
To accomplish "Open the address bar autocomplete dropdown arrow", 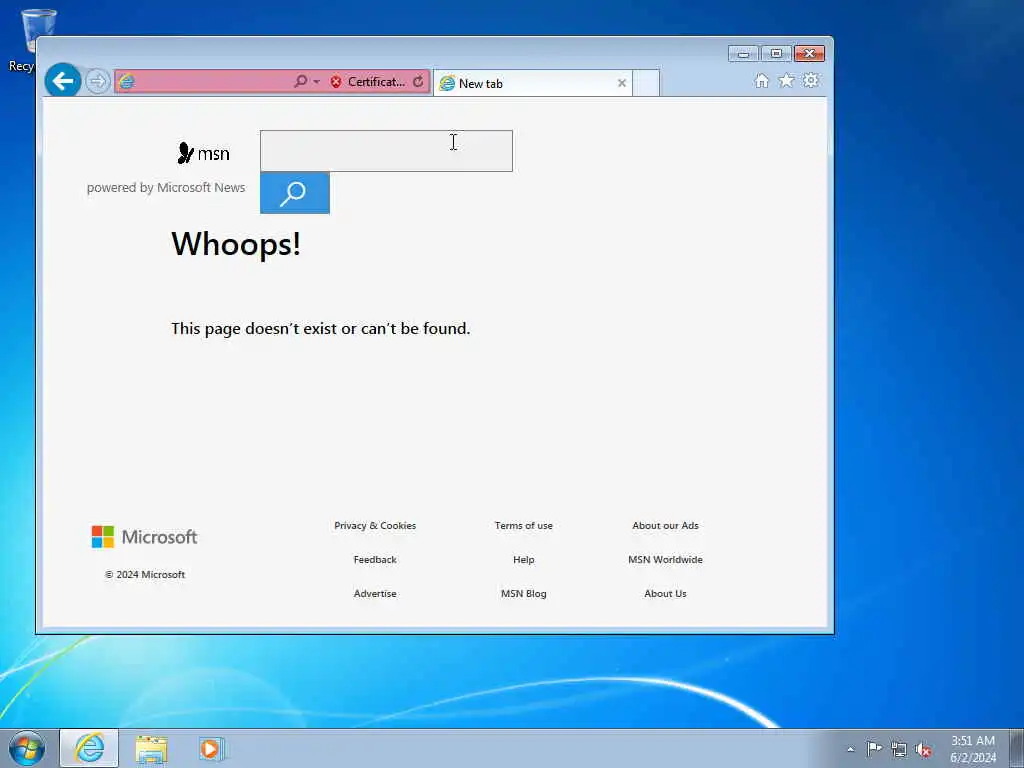I will [317, 82].
